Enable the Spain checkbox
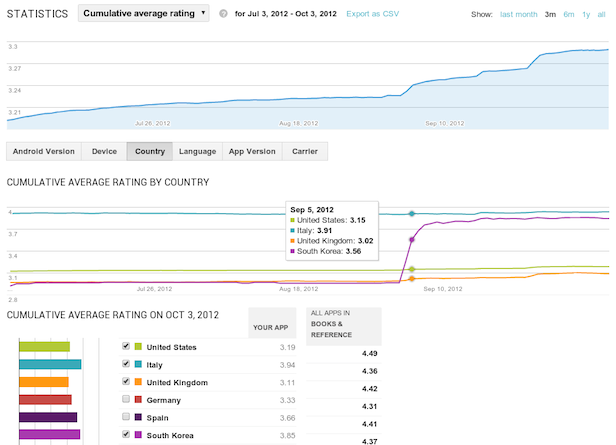This screenshot has height=445, width=616. coord(125,416)
